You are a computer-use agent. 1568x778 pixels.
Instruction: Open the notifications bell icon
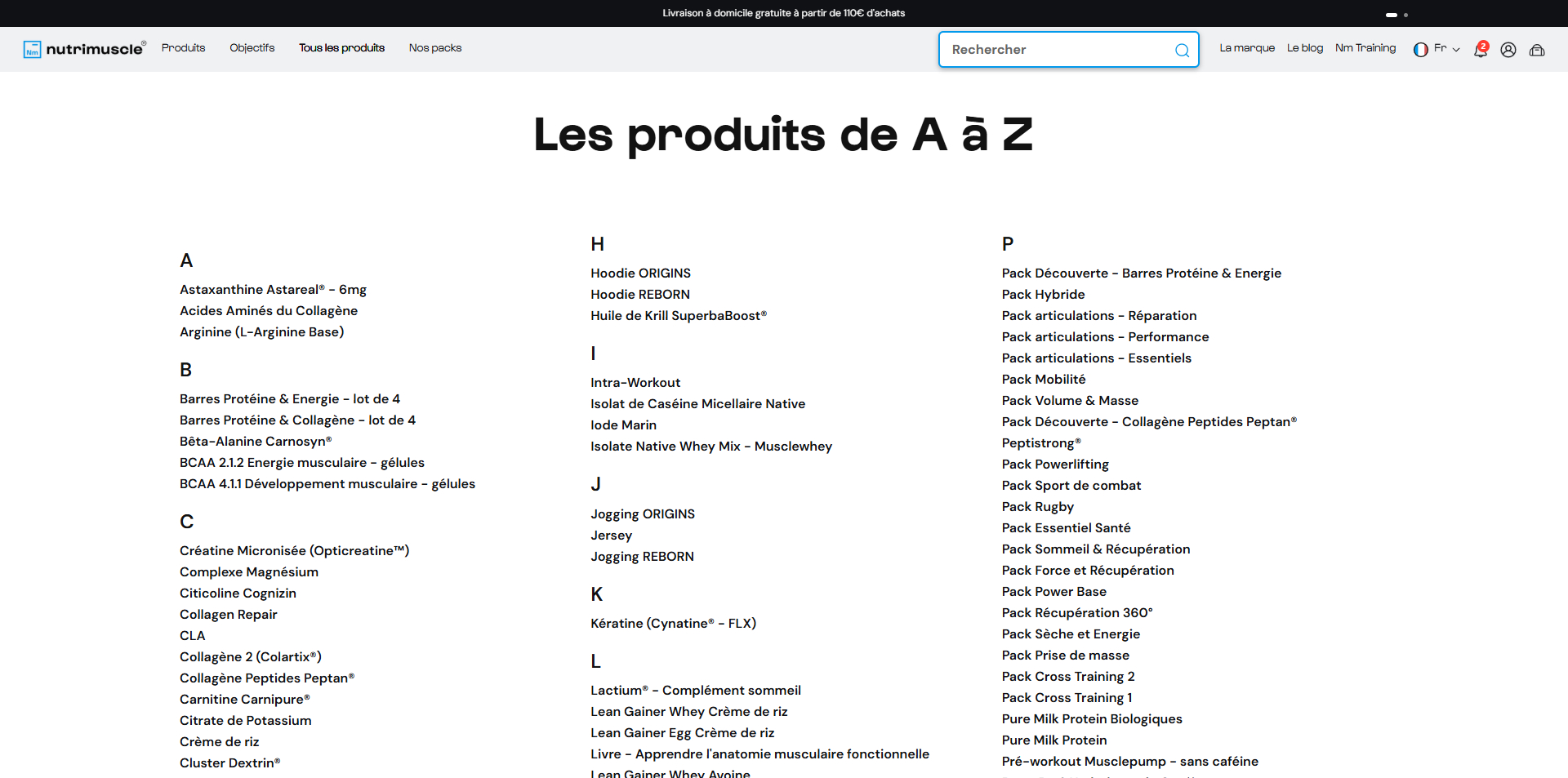coord(1481,50)
